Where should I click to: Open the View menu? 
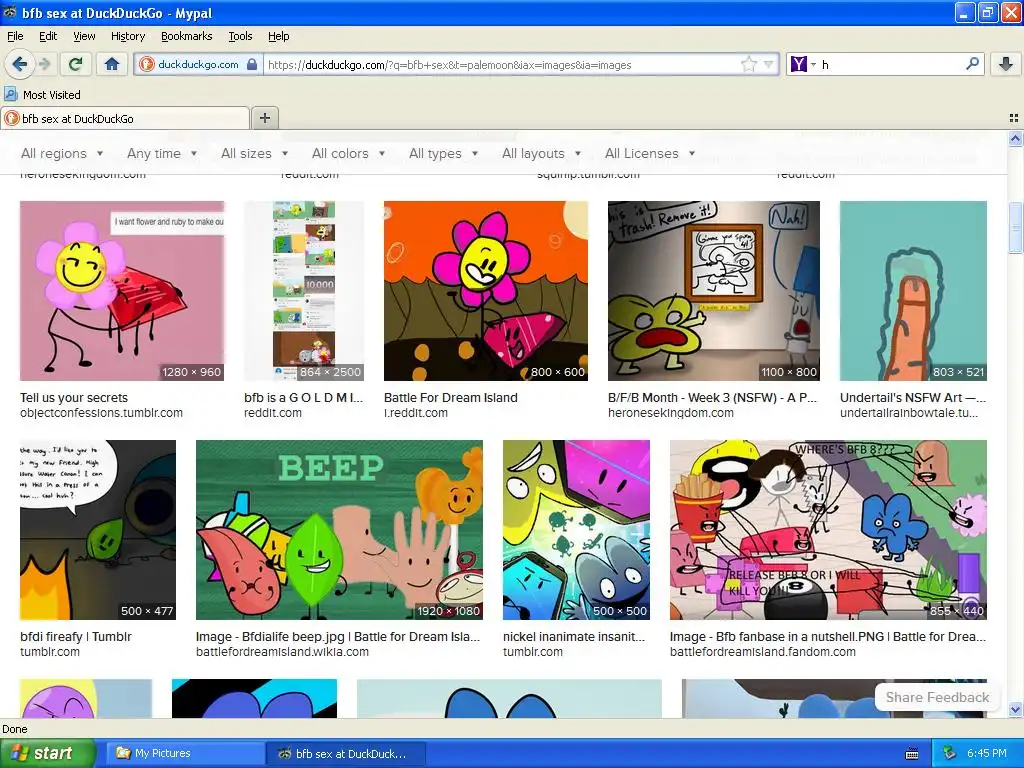tap(84, 36)
